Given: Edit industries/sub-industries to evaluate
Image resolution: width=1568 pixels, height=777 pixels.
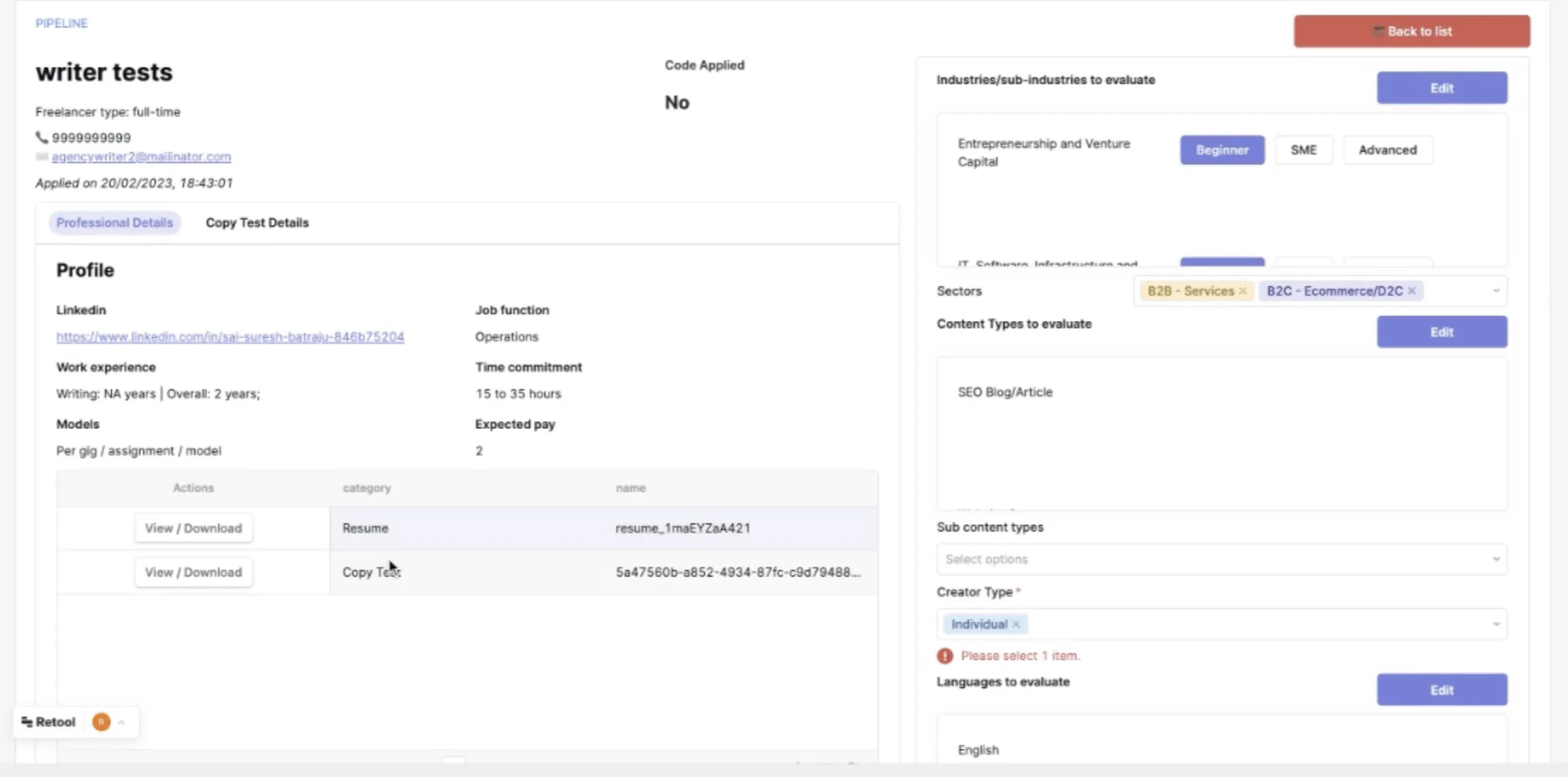Looking at the screenshot, I should coord(1442,88).
